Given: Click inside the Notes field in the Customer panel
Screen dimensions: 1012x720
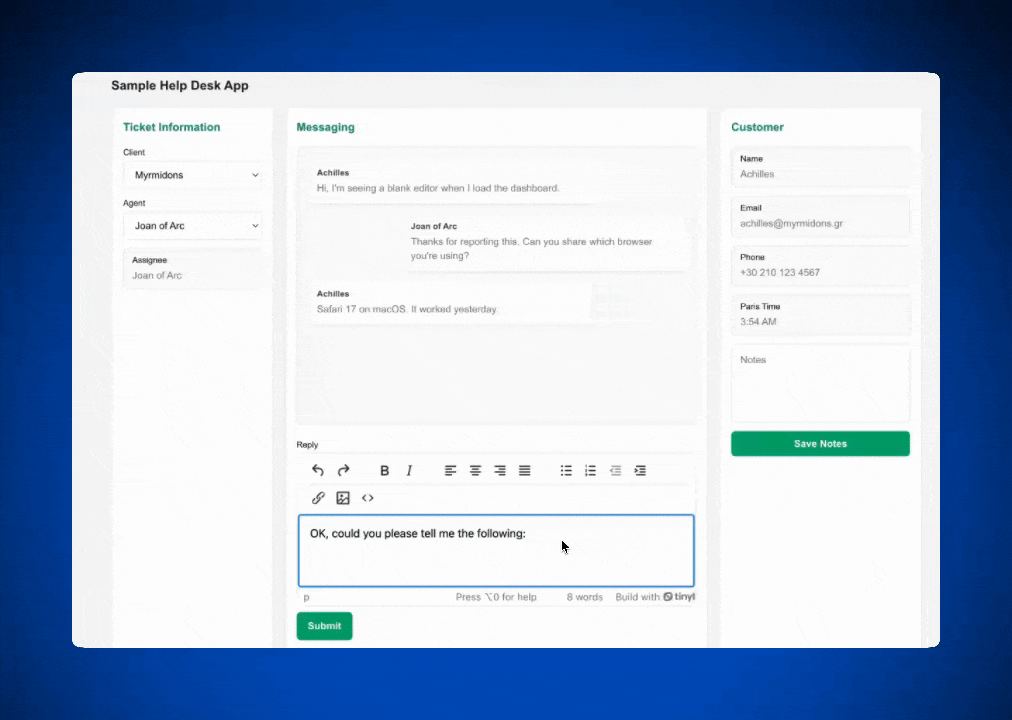Looking at the screenshot, I should (820, 385).
